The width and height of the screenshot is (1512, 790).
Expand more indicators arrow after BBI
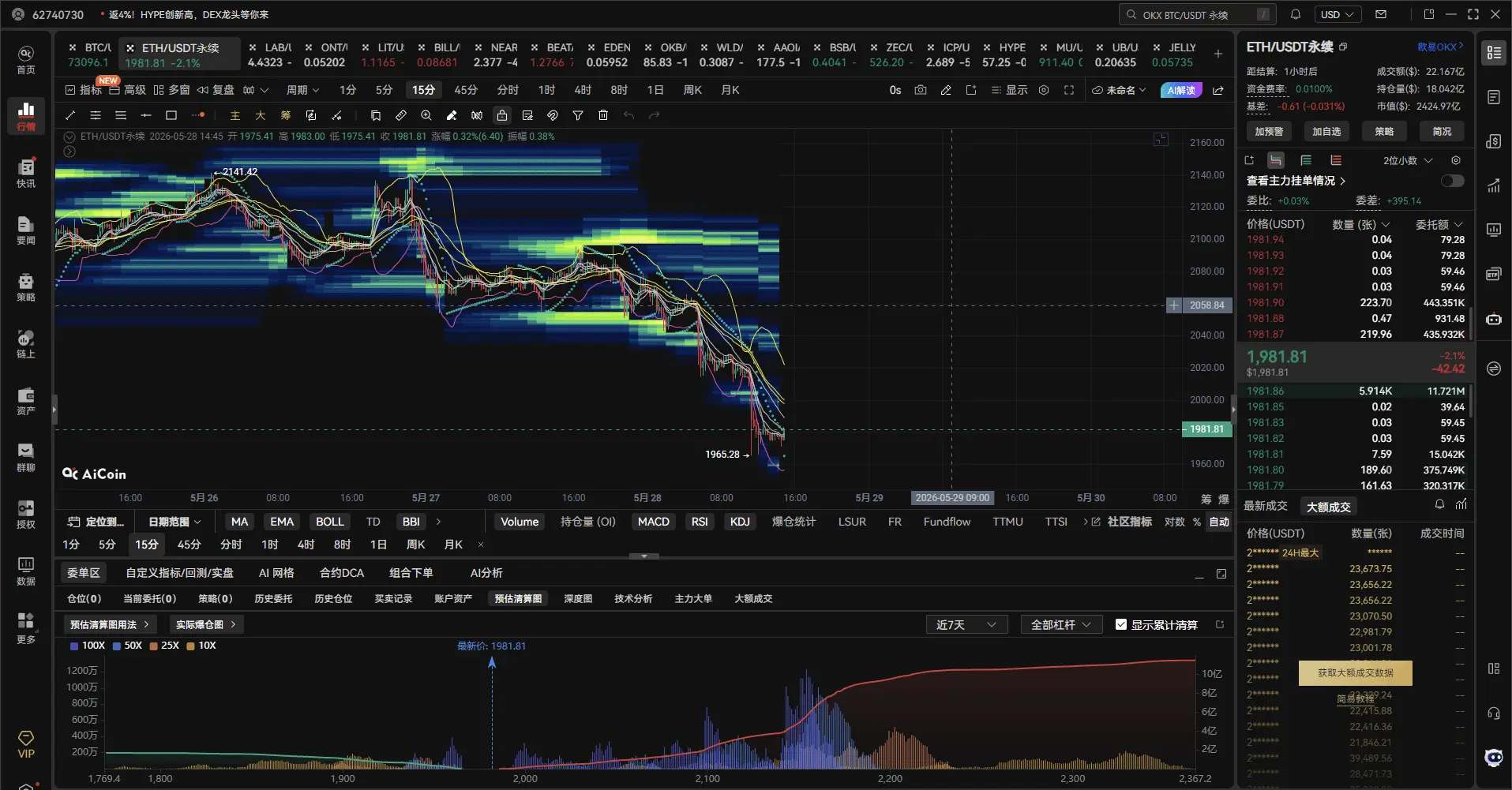[438, 522]
